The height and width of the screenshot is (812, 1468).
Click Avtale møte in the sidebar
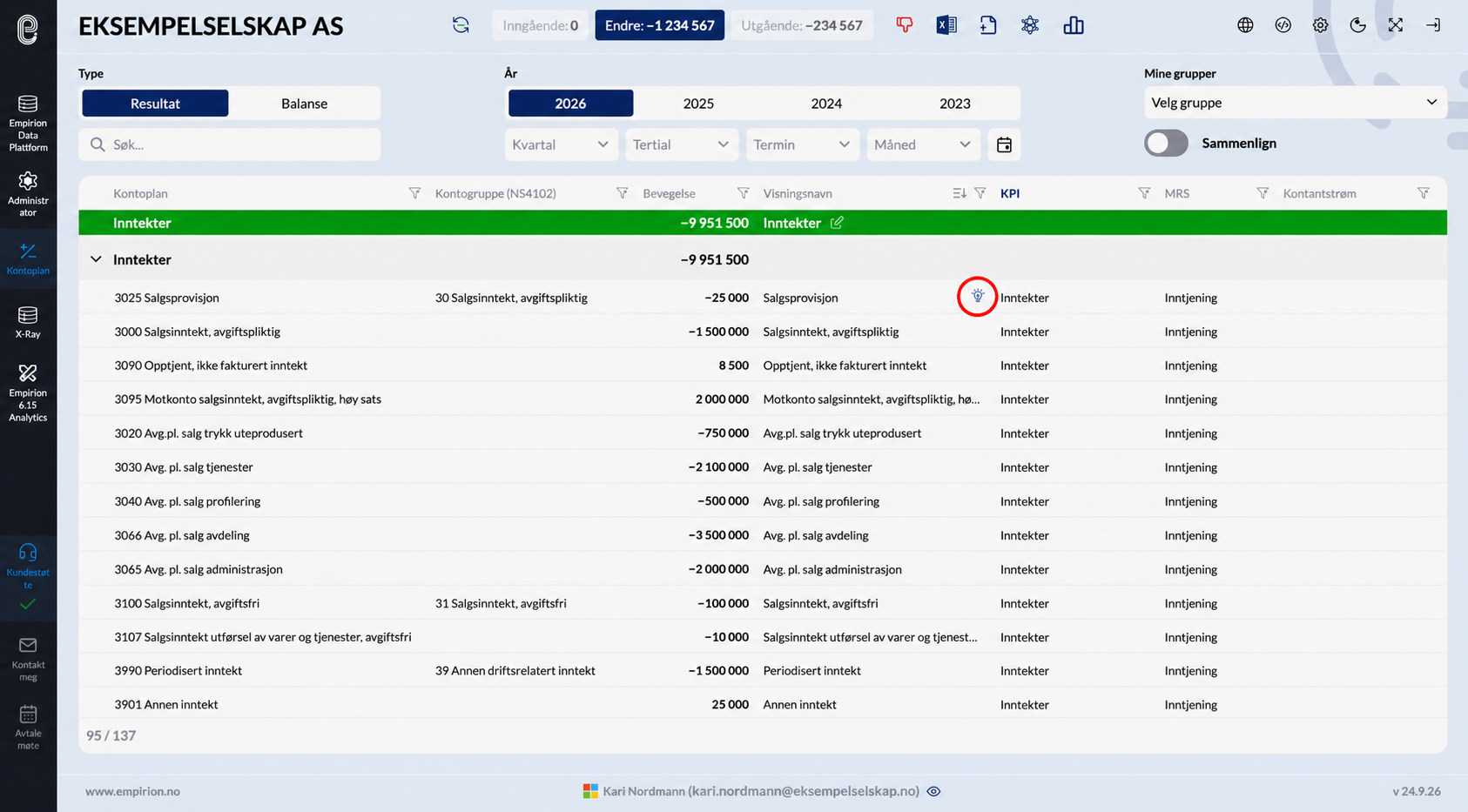pyautogui.click(x=28, y=727)
